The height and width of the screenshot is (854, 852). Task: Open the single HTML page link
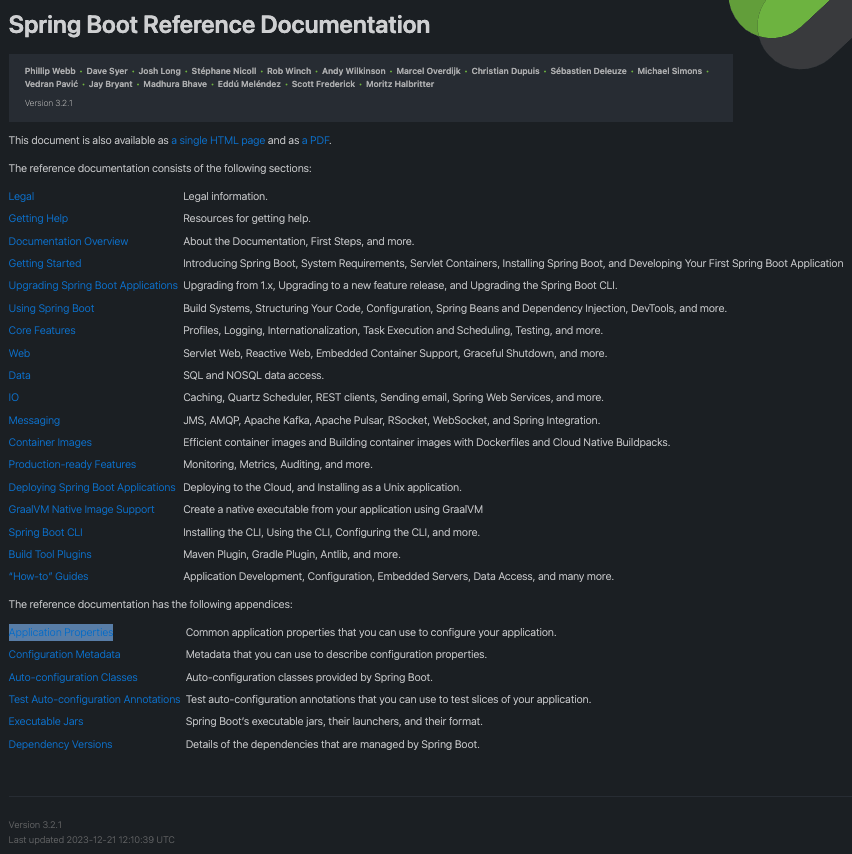coord(218,141)
